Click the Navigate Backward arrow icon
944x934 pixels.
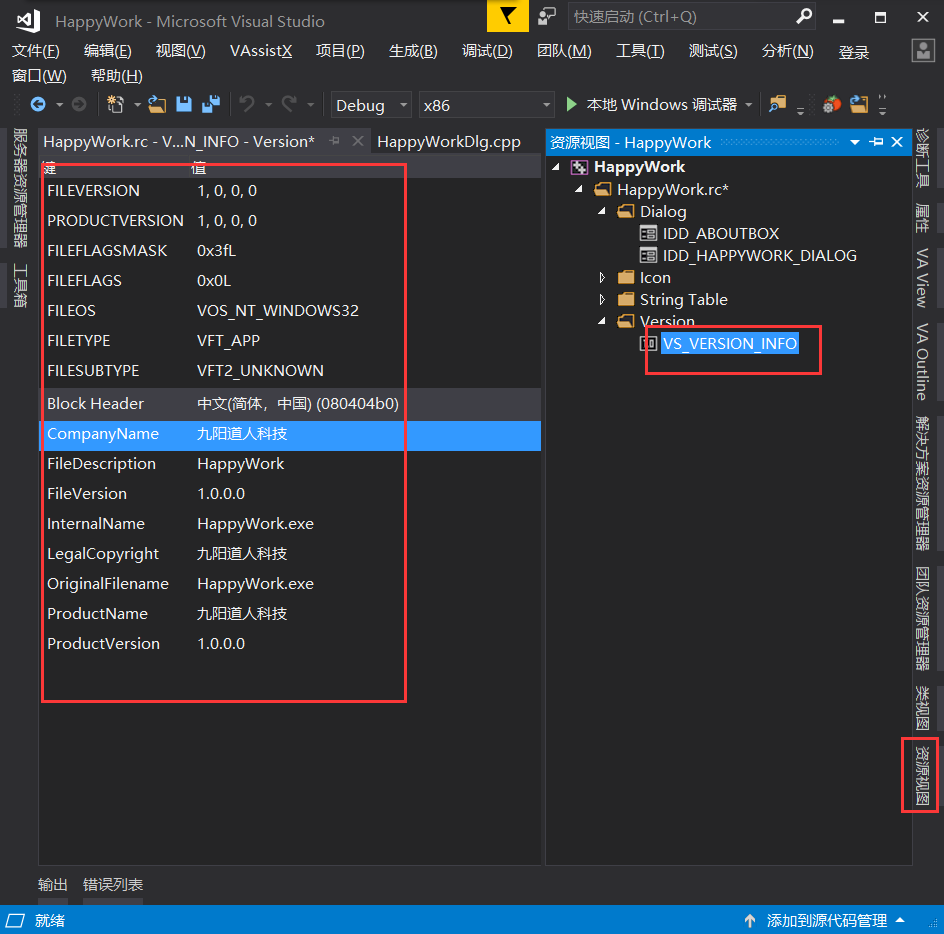(x=38, y=105)
